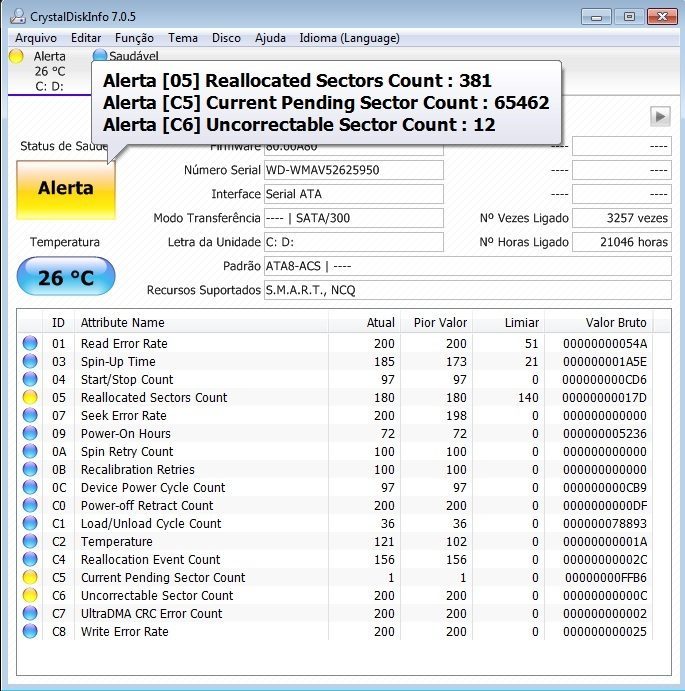Click the Modo Transferência field SATA/300
The height and width of the screenshot is (691, 685).
[x=354, y=218]
